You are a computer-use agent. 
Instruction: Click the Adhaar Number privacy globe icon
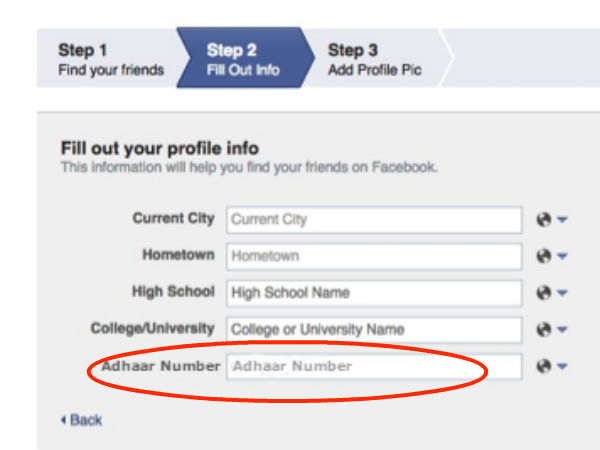click(544, 367)
